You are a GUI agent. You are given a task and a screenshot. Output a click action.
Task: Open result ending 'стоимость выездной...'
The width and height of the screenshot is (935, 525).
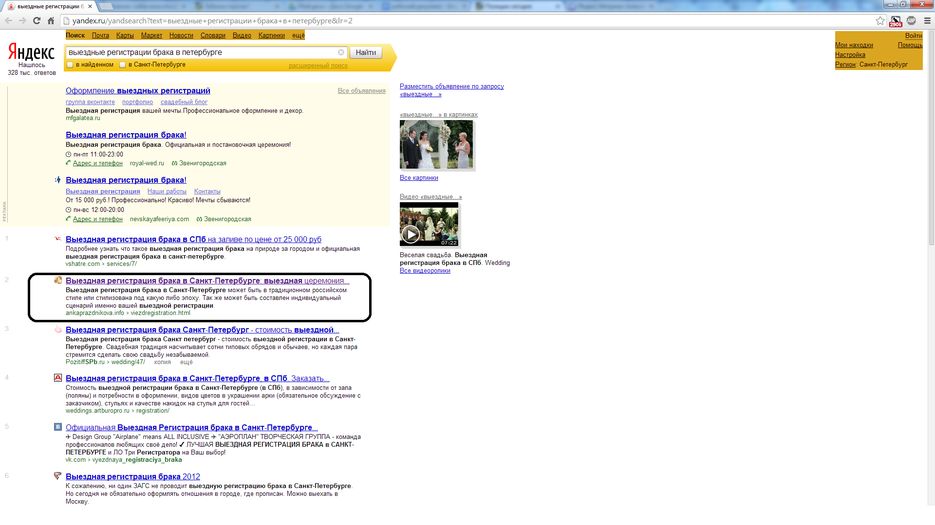click(x=202, y=329)
